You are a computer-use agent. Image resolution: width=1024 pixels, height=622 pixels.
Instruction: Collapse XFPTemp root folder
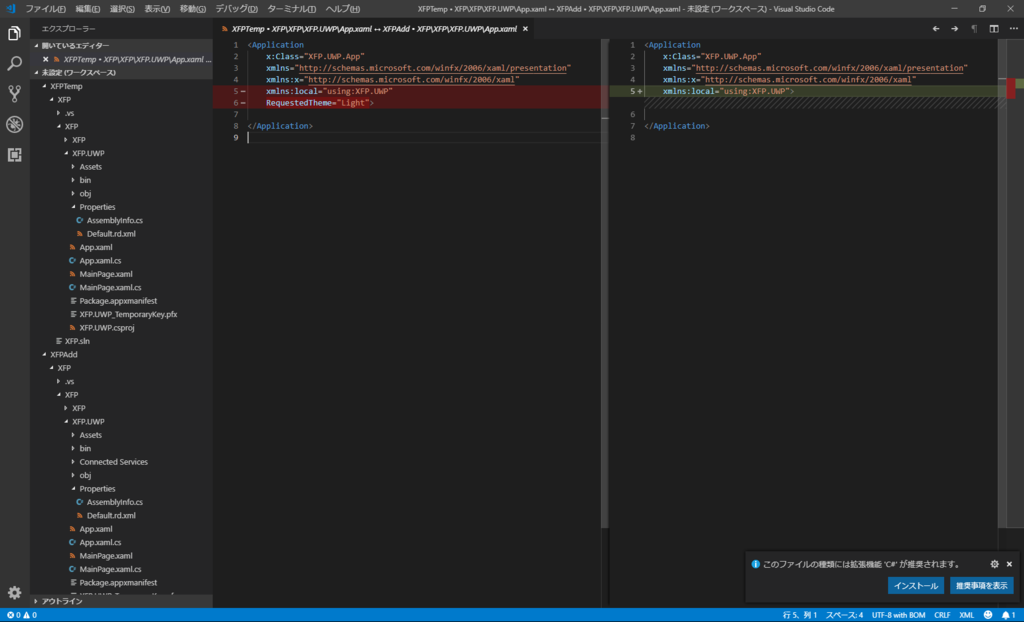(x=121, y=86)
